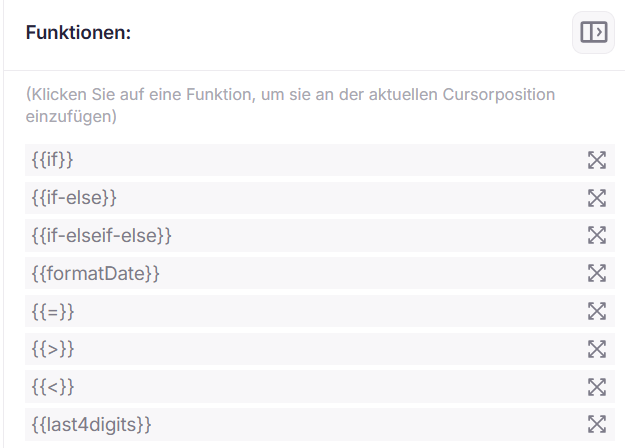Open expand icon next to {{if-else}}
Image resolution: width=625 pixels, height=448 pixels.
click(x=597, y=198)
